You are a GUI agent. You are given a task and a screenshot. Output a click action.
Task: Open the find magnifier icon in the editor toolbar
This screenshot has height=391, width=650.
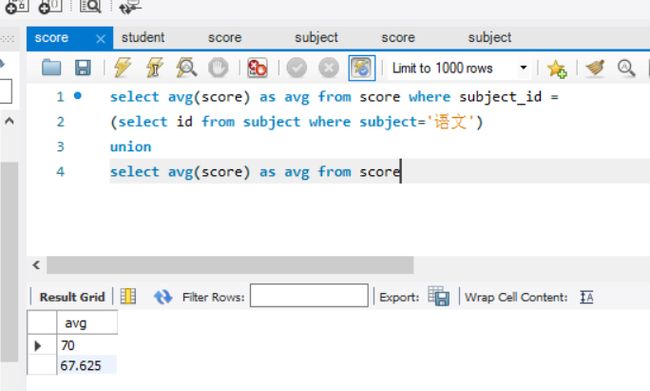[x=626, y=68]
